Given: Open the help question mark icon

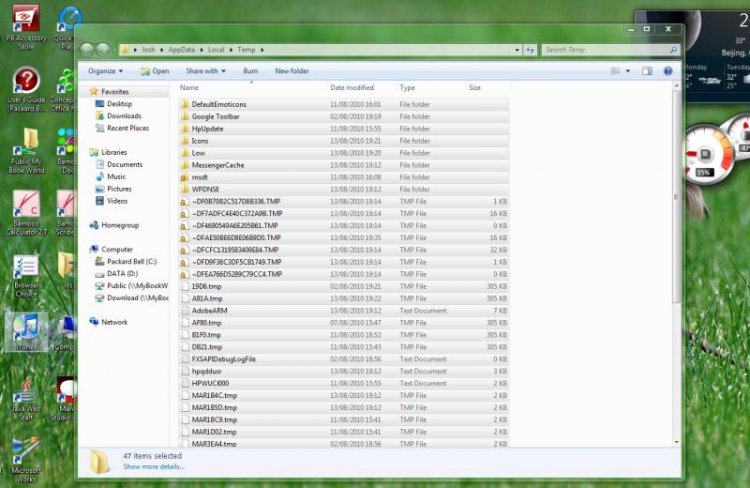Looking at the screenshot, I should pyautogui.click(x=667, y=71).
